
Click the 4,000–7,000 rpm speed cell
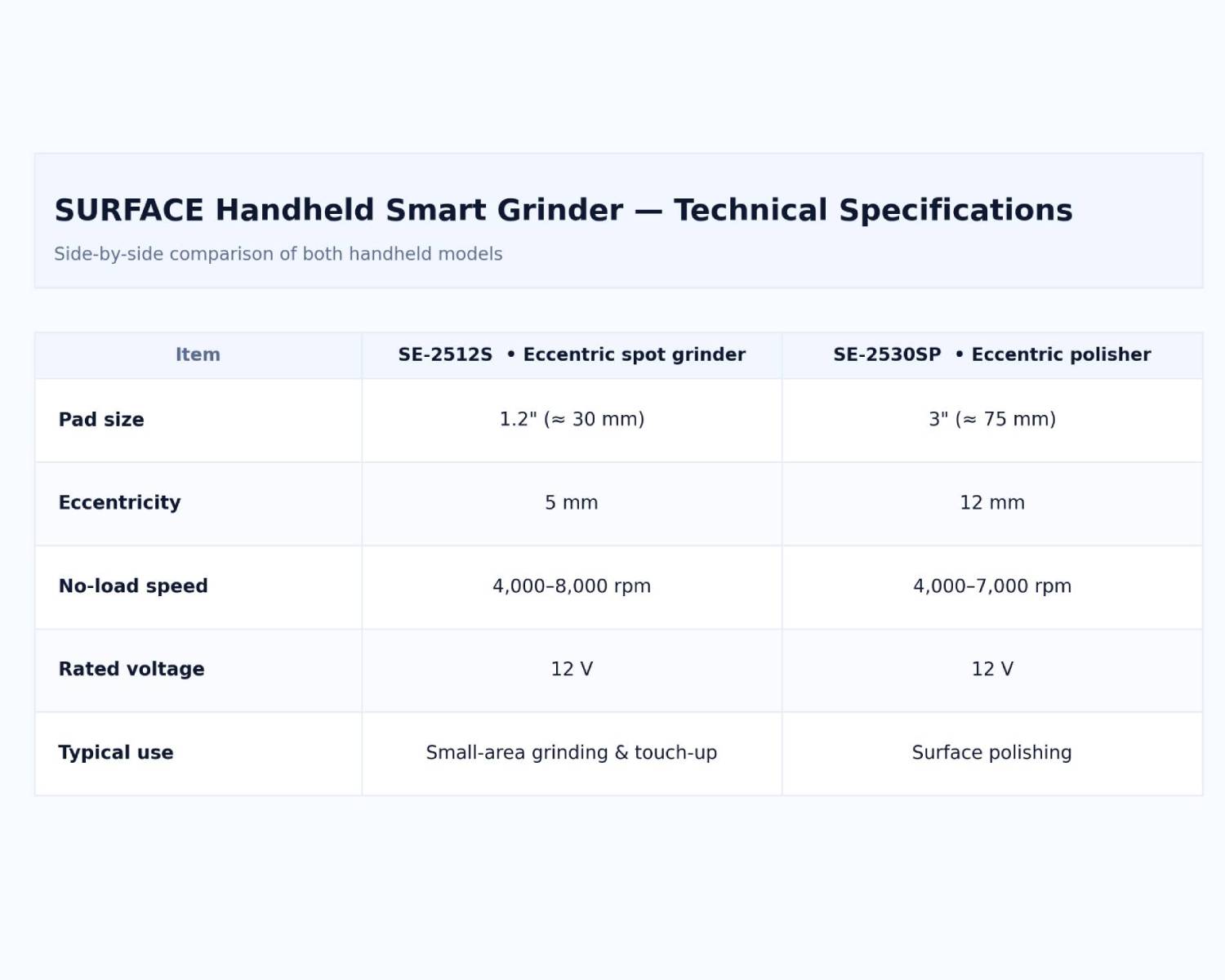(991, 586)
